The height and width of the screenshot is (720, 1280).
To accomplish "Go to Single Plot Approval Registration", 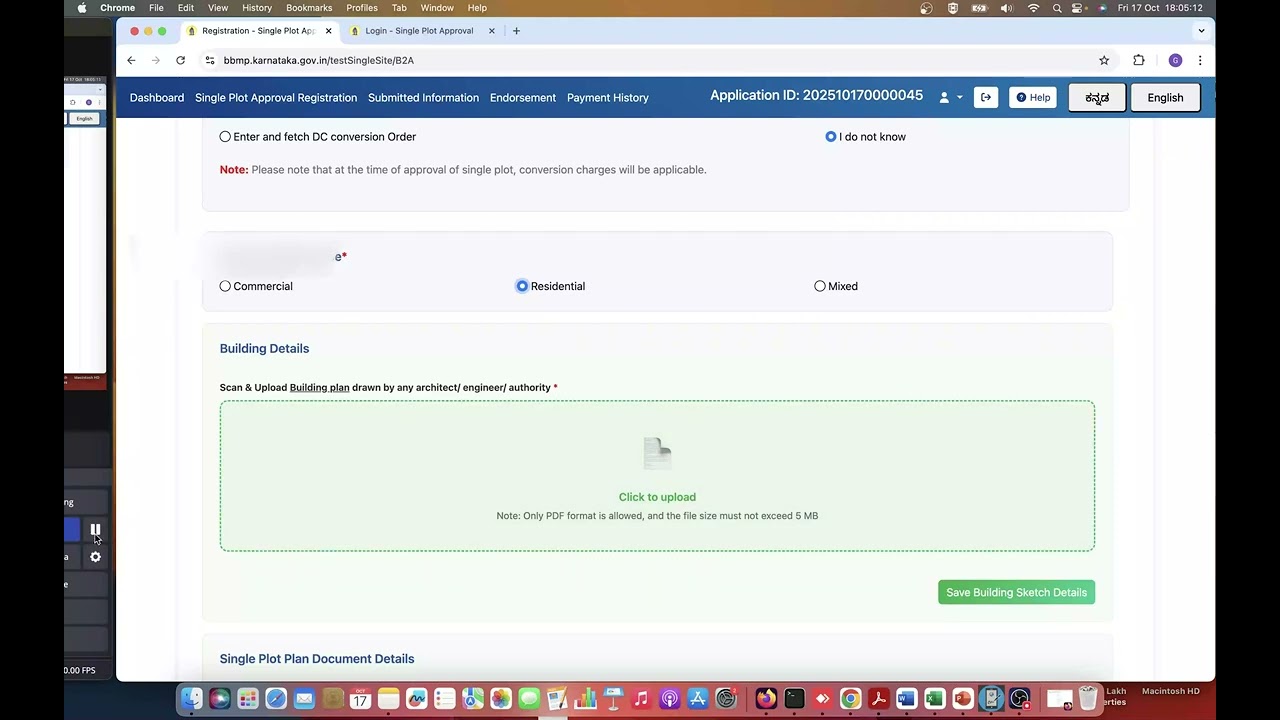I will (276, 98).
